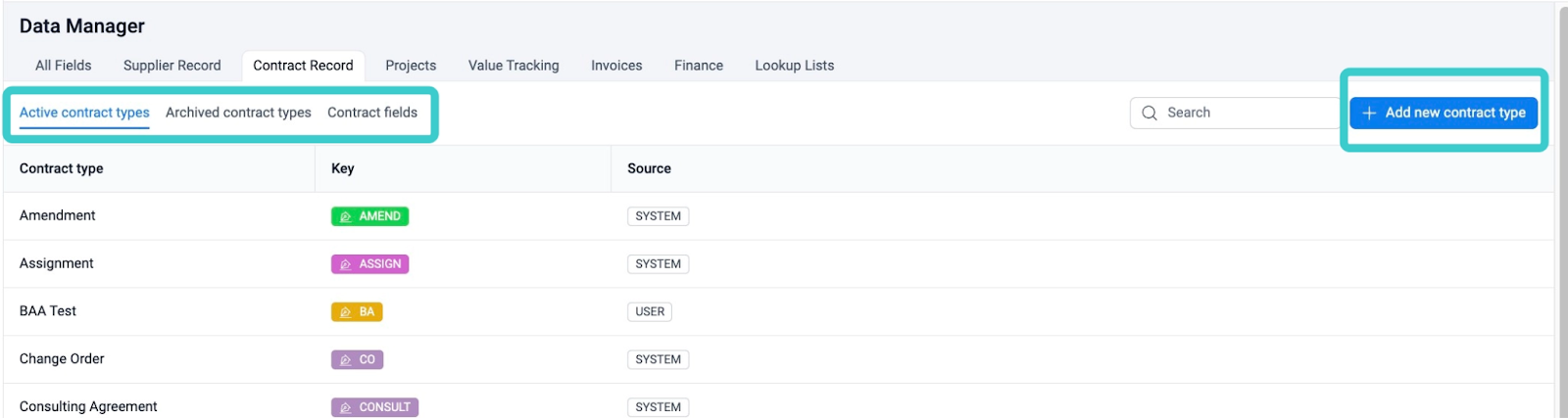This screenshot has width=1568, height=418.
Task: Select the All Fields tab
Action: tap(64, 66)
